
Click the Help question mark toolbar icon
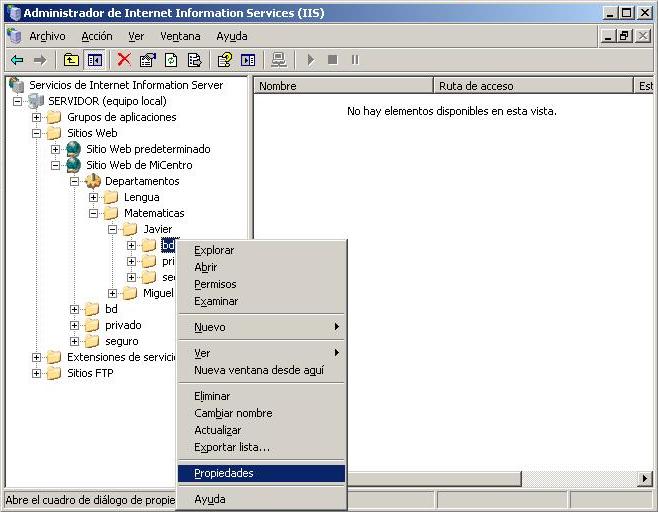point(225,60)
